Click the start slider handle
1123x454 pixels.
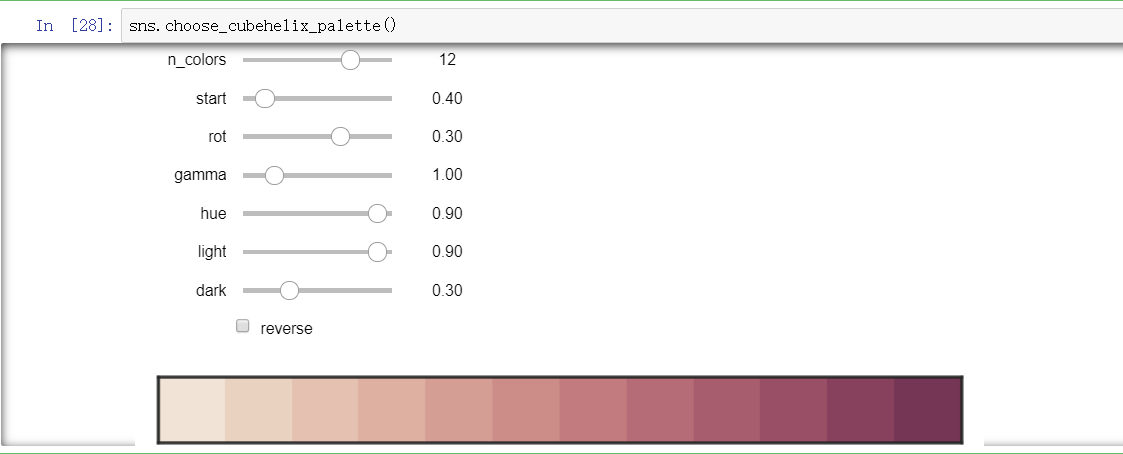[x=265, y=98]
